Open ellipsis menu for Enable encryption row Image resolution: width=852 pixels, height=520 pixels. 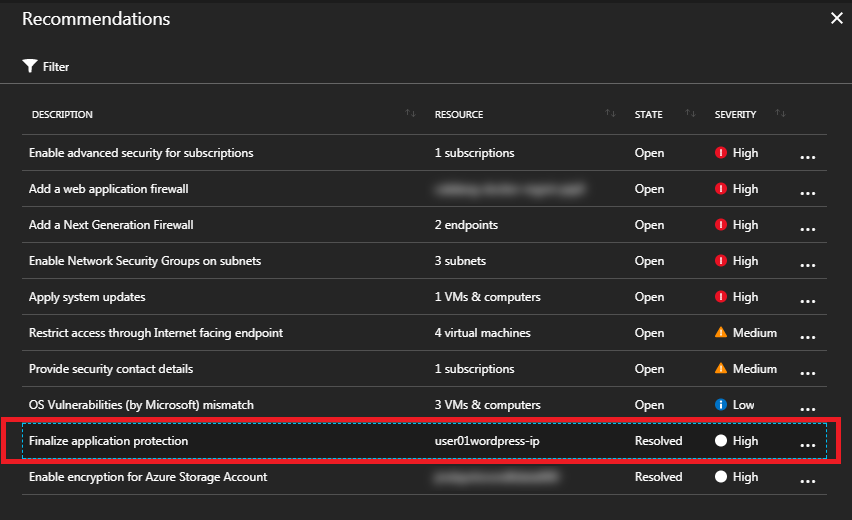pyautogui.click(x=807, y=481)
